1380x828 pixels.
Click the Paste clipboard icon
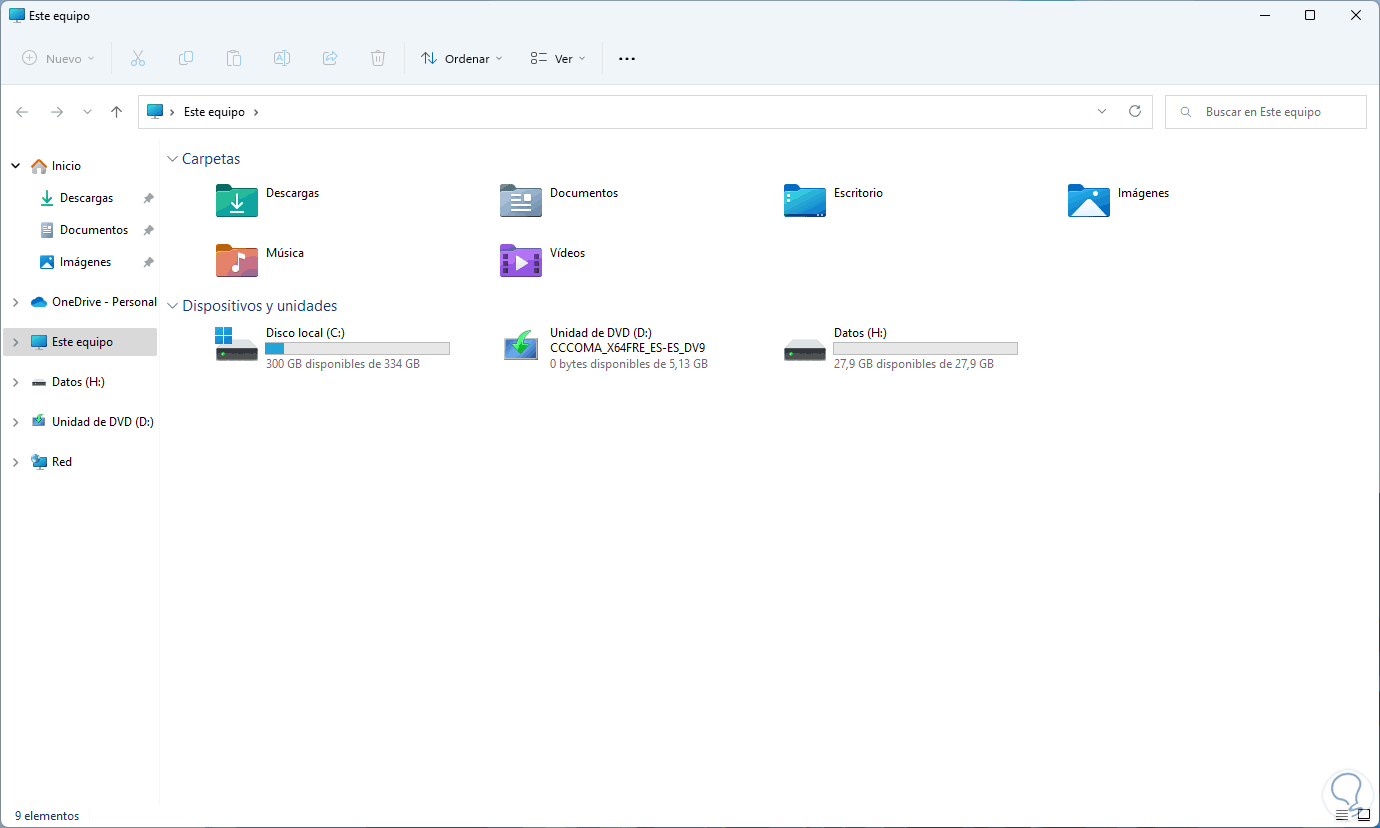coord(234,59)
